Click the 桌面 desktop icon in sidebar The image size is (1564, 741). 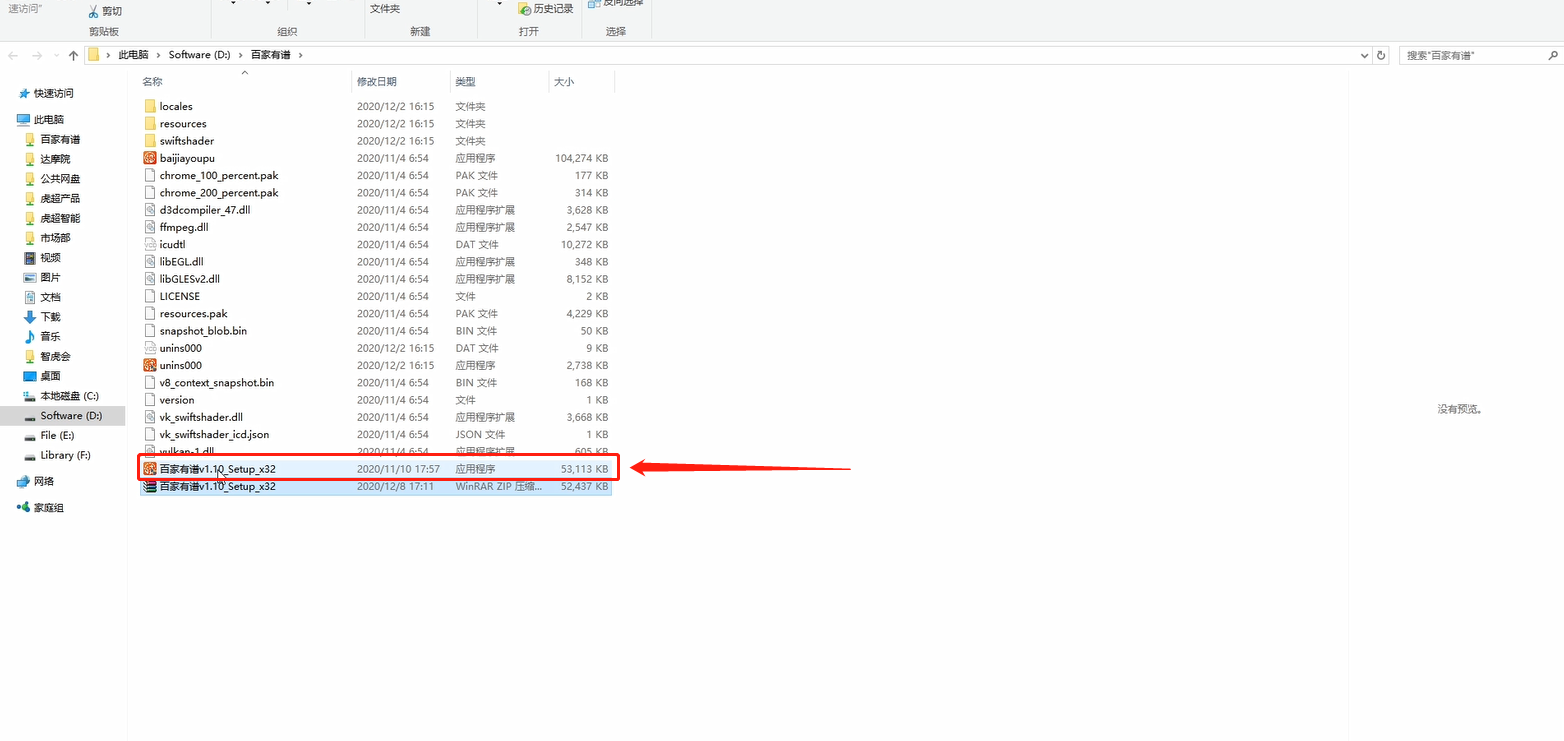pyautogui.click(x=30, y=376)
